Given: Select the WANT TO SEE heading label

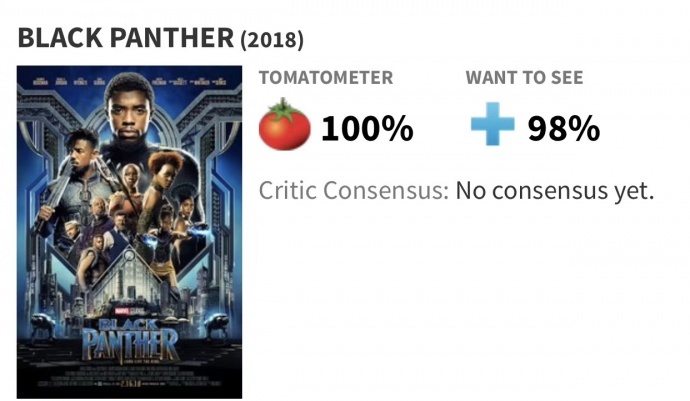Looking at the screenshot, I should 524,77.
